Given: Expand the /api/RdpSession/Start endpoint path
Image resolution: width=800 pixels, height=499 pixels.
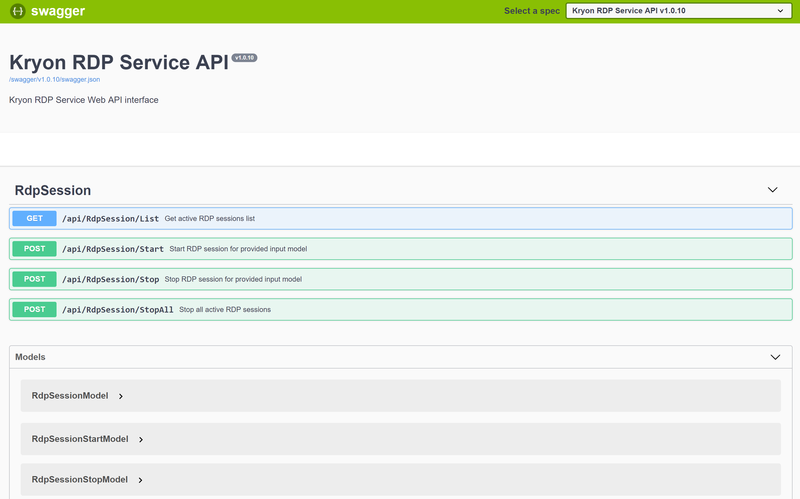Looking at the screenshot, I should point(113,249).
